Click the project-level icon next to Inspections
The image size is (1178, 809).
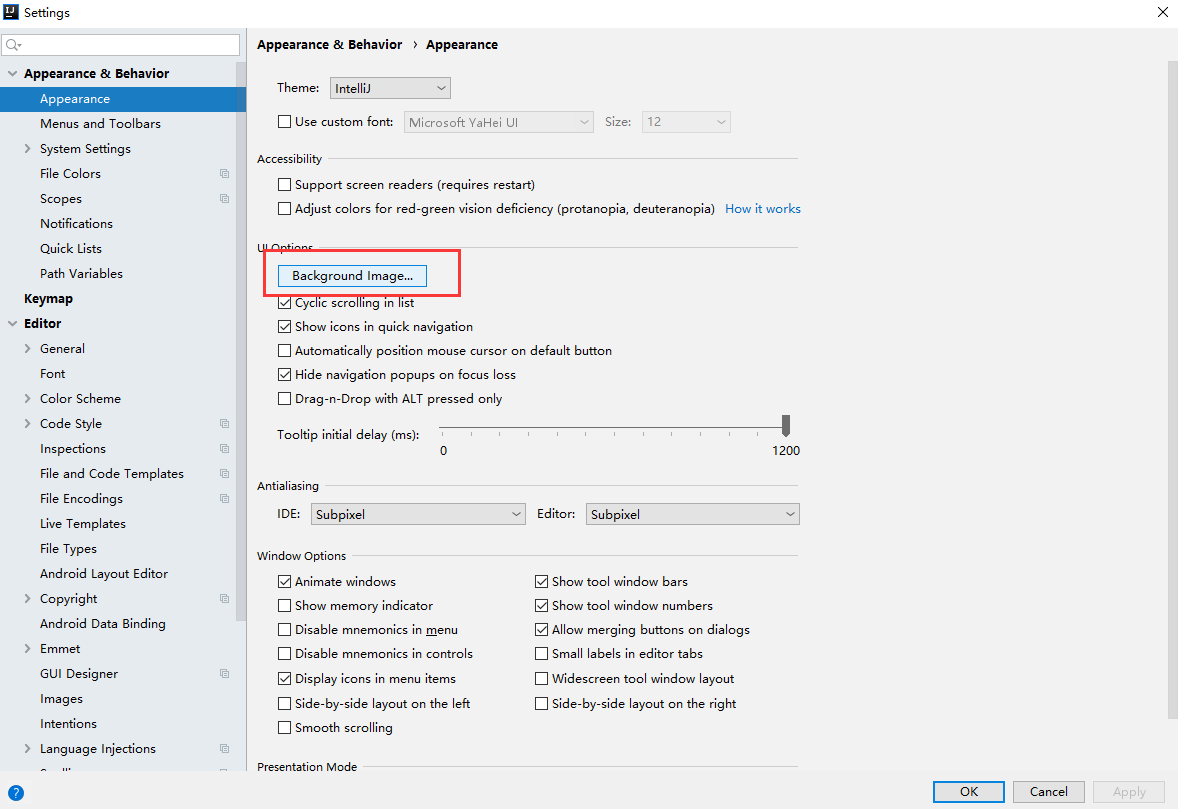(x=224, y=448)
